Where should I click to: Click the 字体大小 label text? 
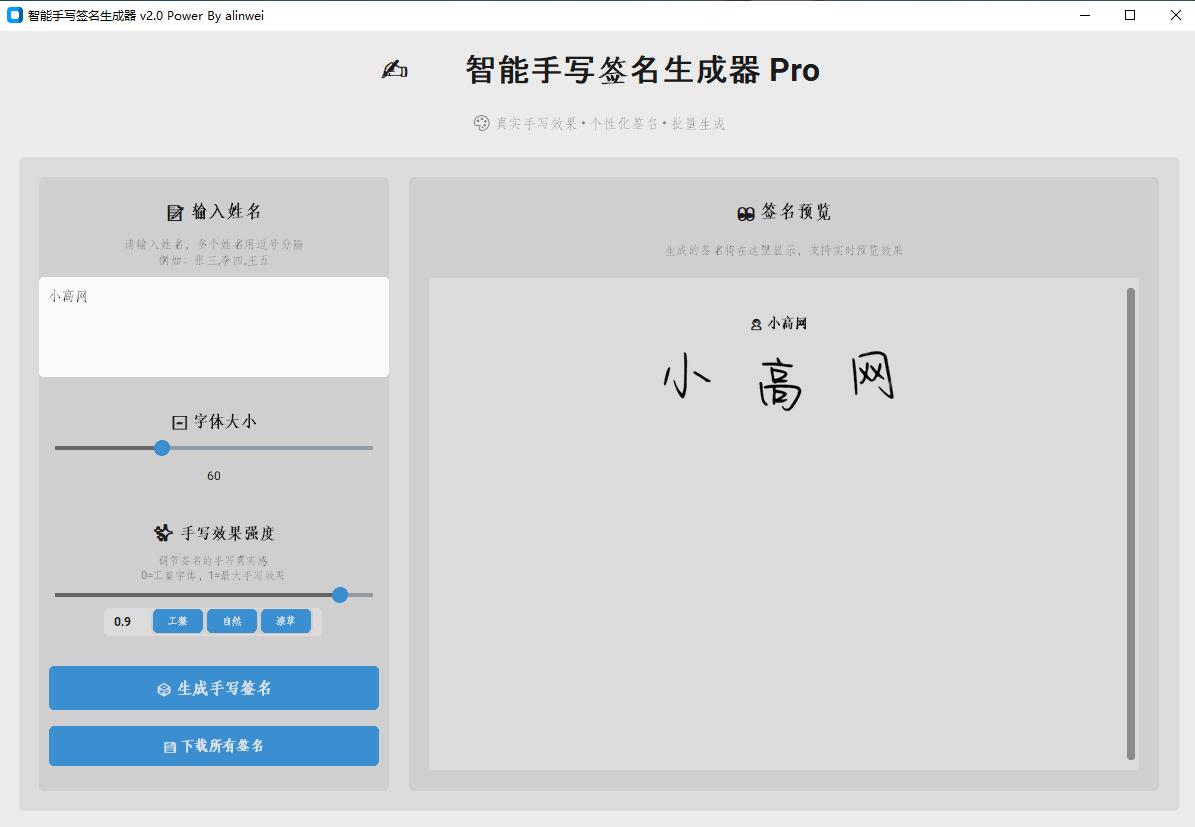pos(225,422)
